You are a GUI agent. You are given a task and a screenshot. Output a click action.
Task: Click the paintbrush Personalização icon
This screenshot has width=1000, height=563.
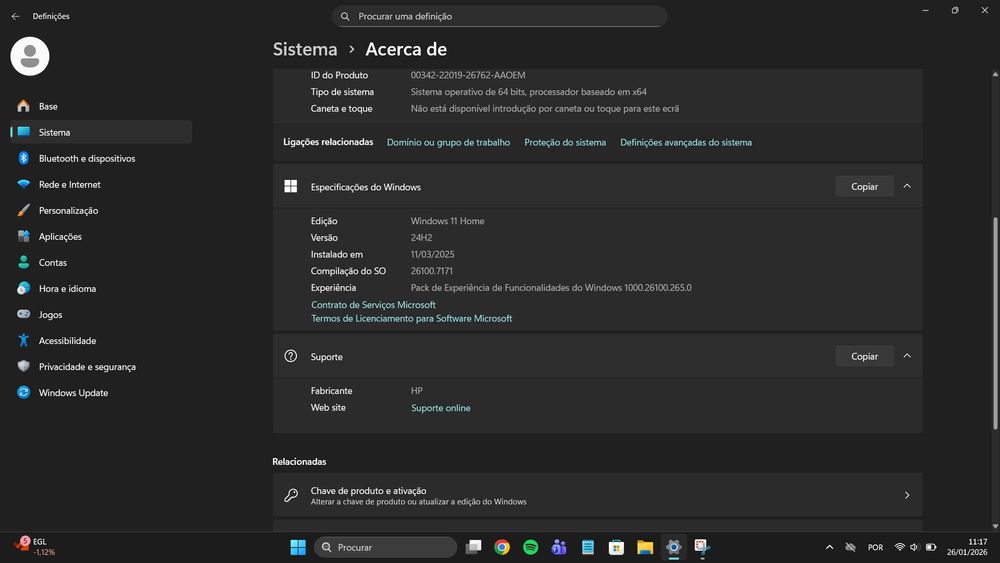coord(24,210)
